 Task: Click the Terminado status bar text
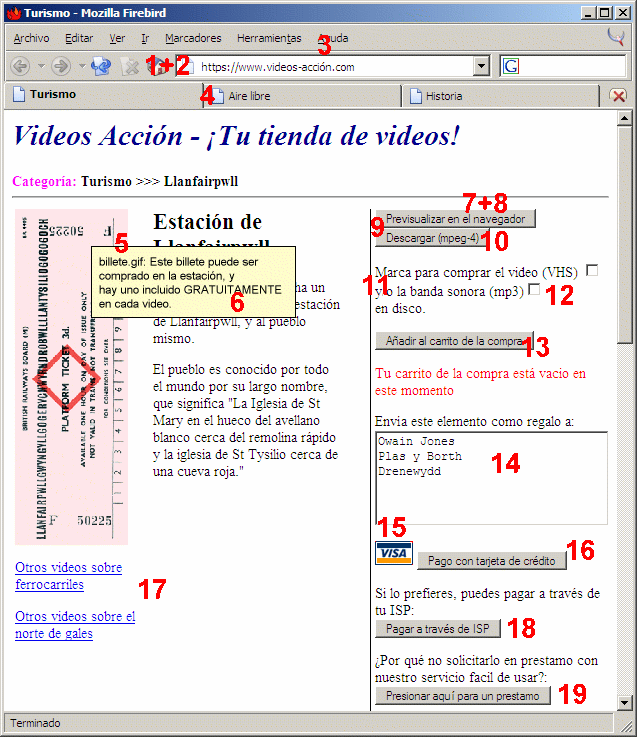(35, 723)
